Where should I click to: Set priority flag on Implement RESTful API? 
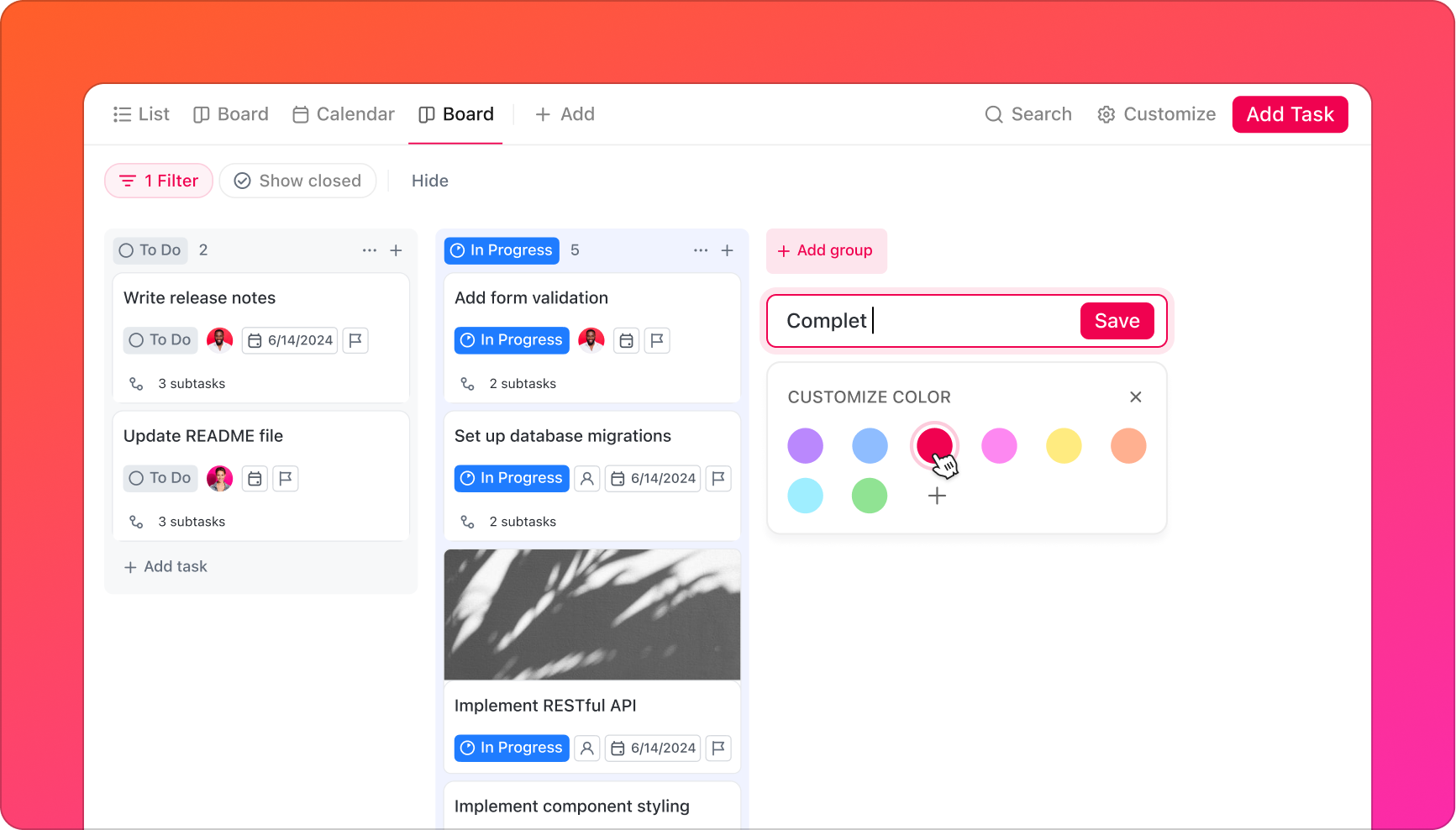click(x=718, y=748)
